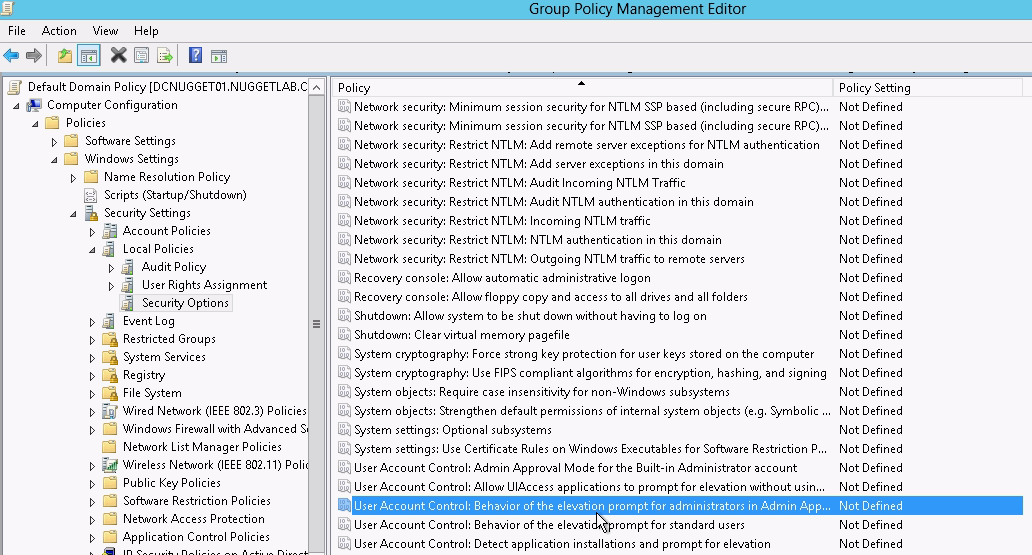Click the Default Domain Policy scroll icon

(x=14, y=87)
